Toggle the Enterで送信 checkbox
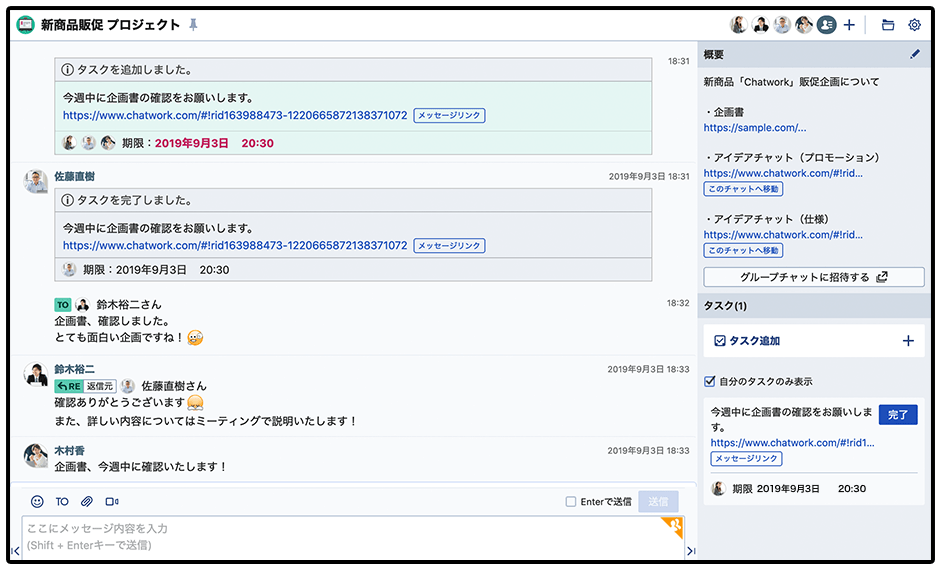 (x=571, y=501)
